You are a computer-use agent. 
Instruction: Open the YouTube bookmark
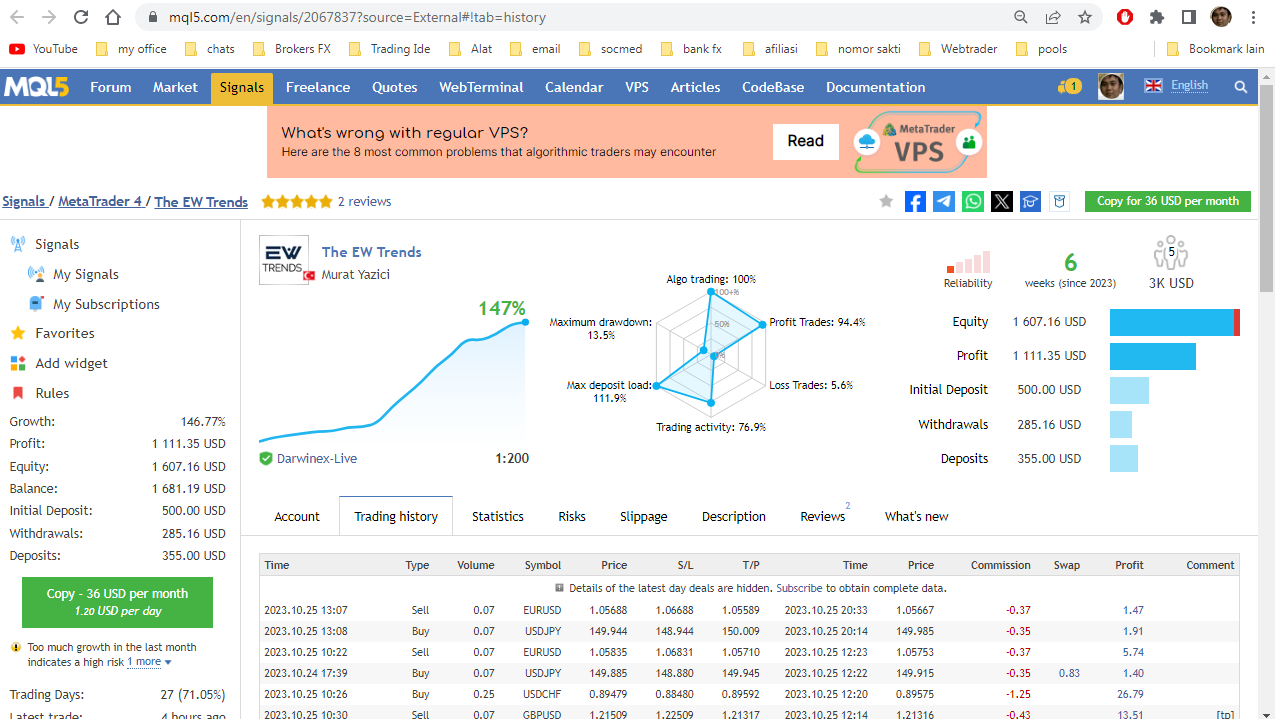click(x=43, y=49)
